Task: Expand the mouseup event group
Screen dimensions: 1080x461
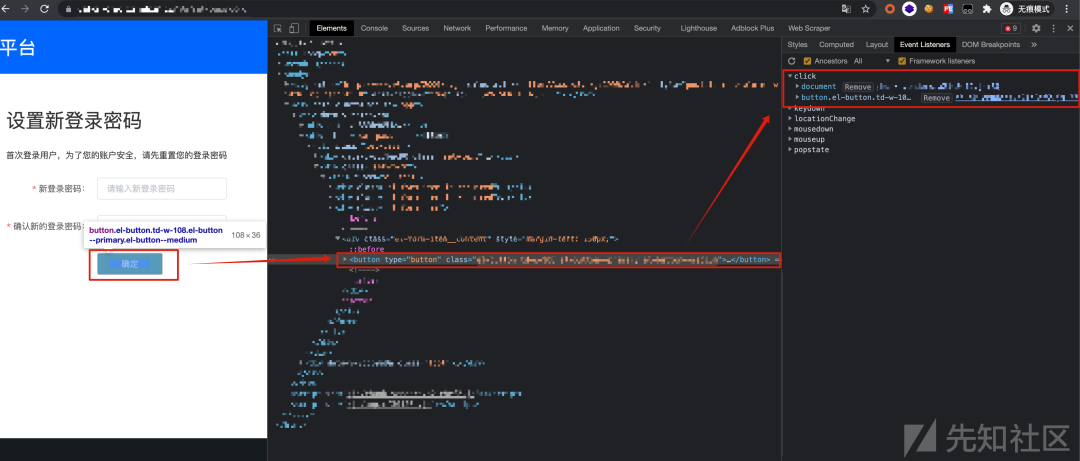Action: (x=790, y=139)
